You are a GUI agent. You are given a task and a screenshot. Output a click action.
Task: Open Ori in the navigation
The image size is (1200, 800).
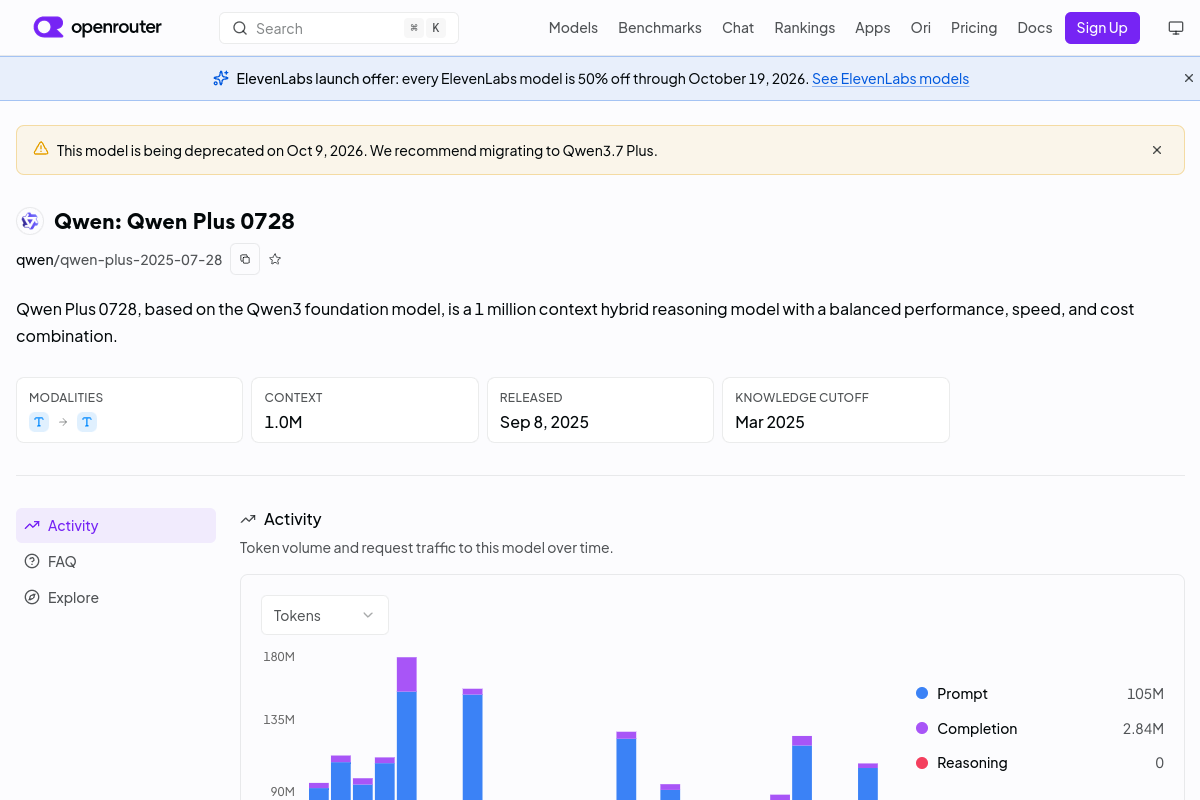tap(921, 28)
